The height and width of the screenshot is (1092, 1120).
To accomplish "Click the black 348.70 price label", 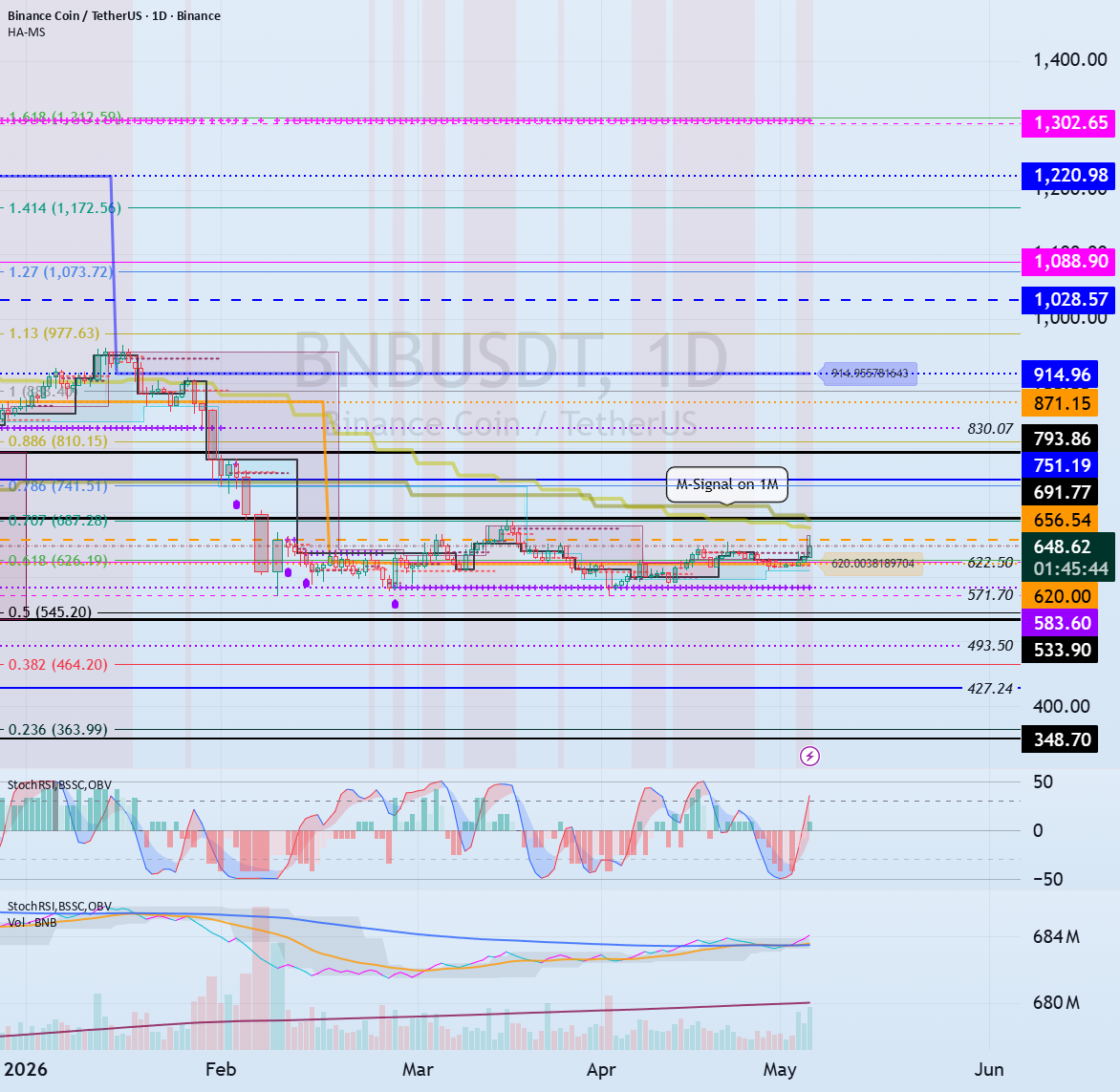I will pos(1061,739).
